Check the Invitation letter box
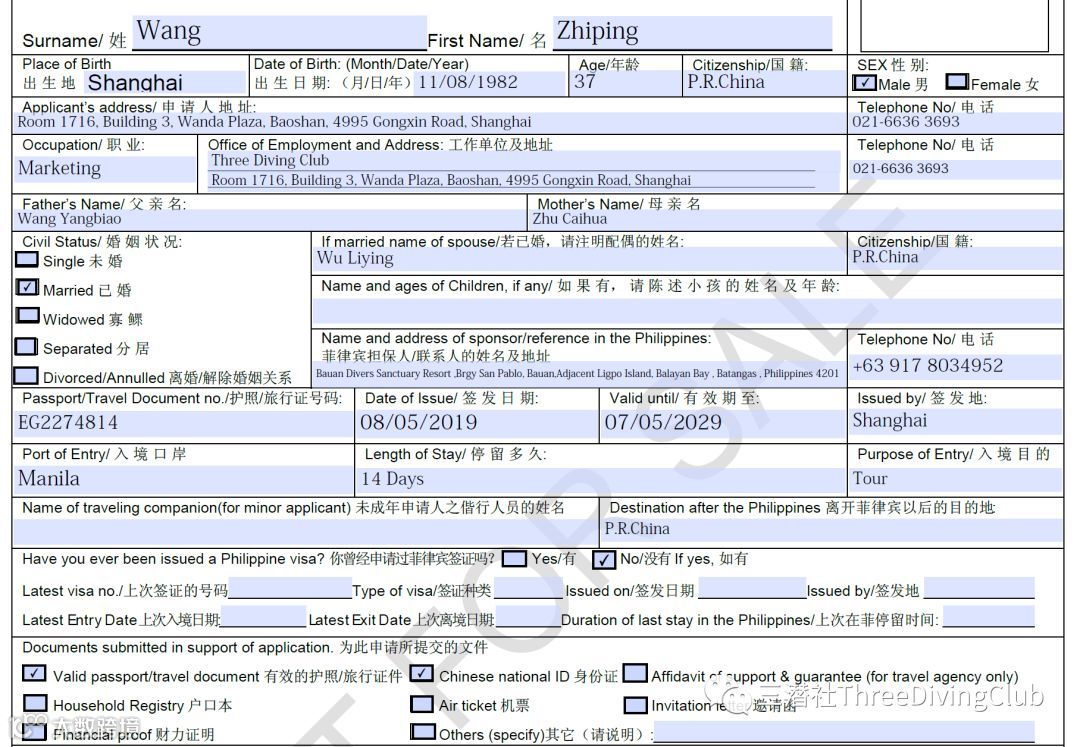The height and width of the screenshot is (747, 1080). point(635,705)
